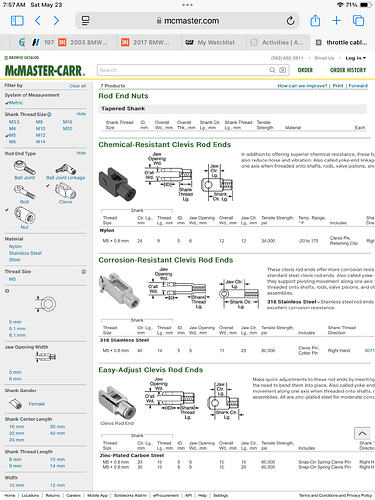This screenshot has width=375, height=500.
Task: Tap the three-dot multitasking control
Action: (187, 5)
